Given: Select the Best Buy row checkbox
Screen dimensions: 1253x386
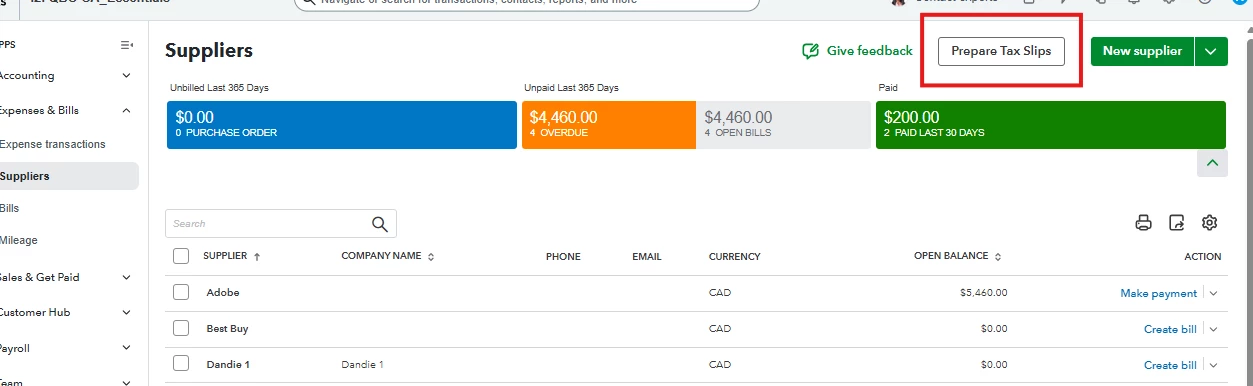Looking at the screenshot, I should (x=181, y=328).
